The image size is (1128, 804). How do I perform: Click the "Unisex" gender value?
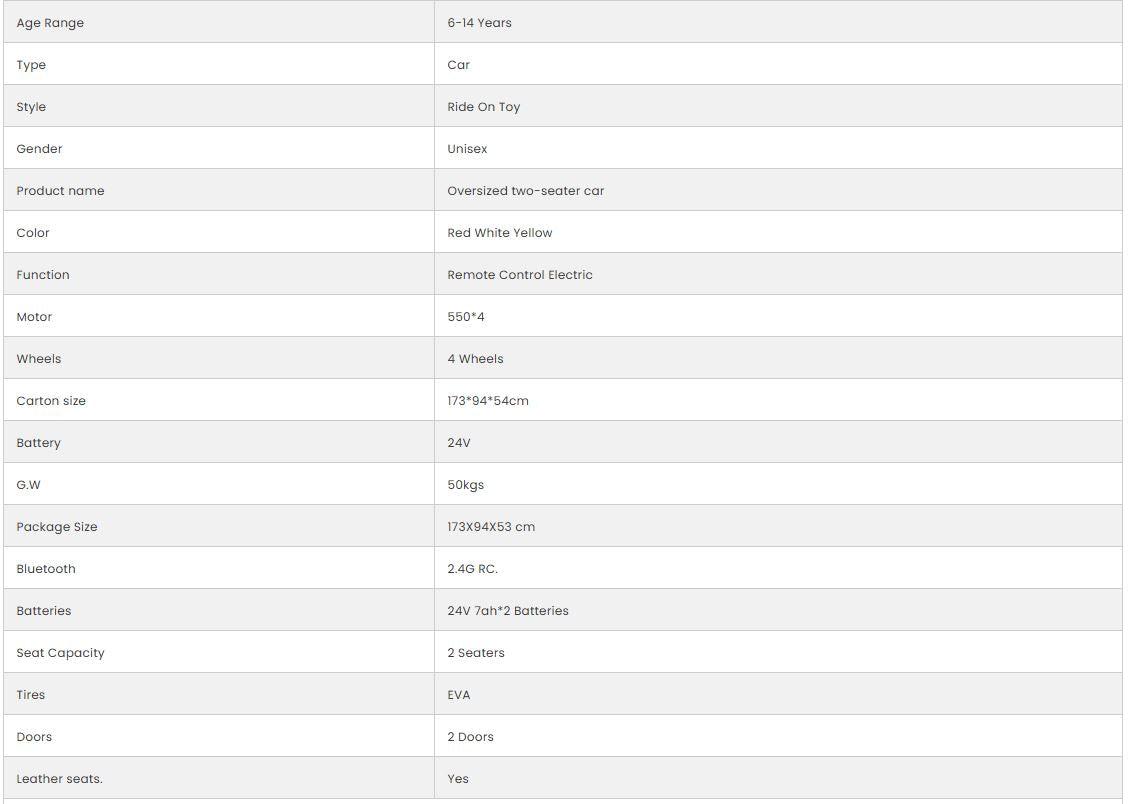coord(467,149)
